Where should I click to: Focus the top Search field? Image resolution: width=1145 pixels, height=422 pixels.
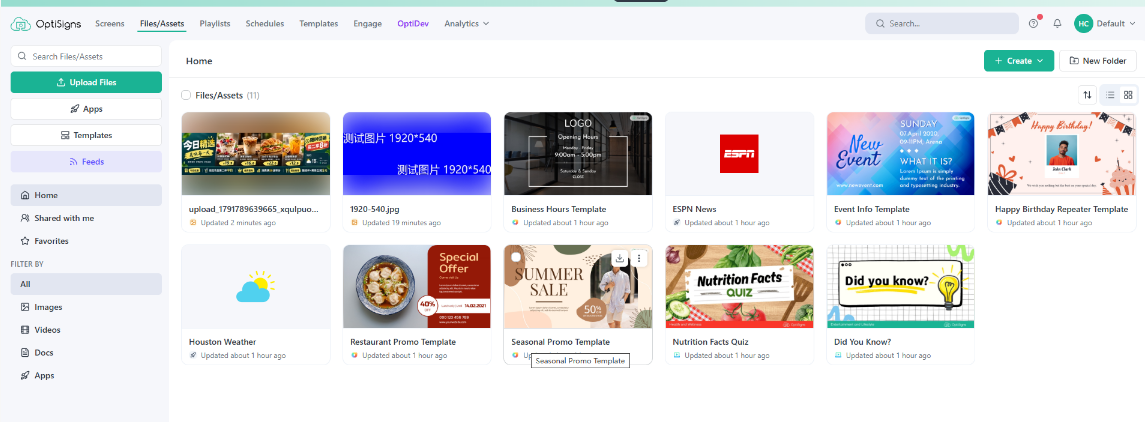click(x=942, y=23)
